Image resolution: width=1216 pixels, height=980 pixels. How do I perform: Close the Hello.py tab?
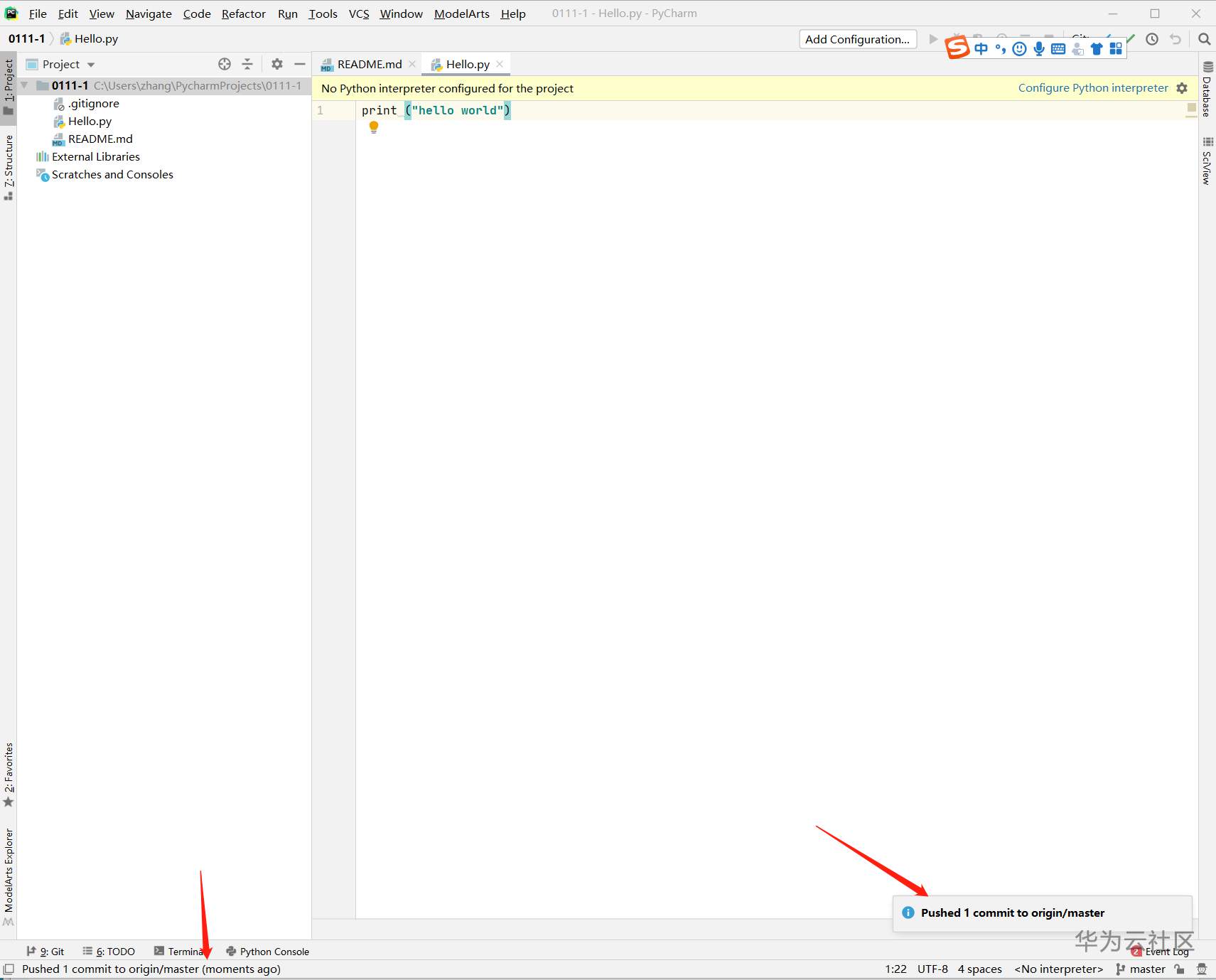coord(500,64)
